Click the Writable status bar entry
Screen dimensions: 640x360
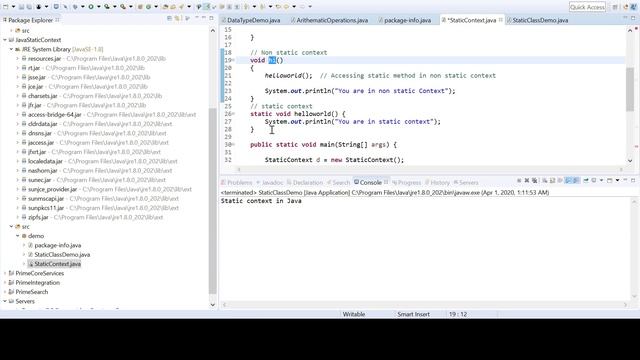point(353,314)
